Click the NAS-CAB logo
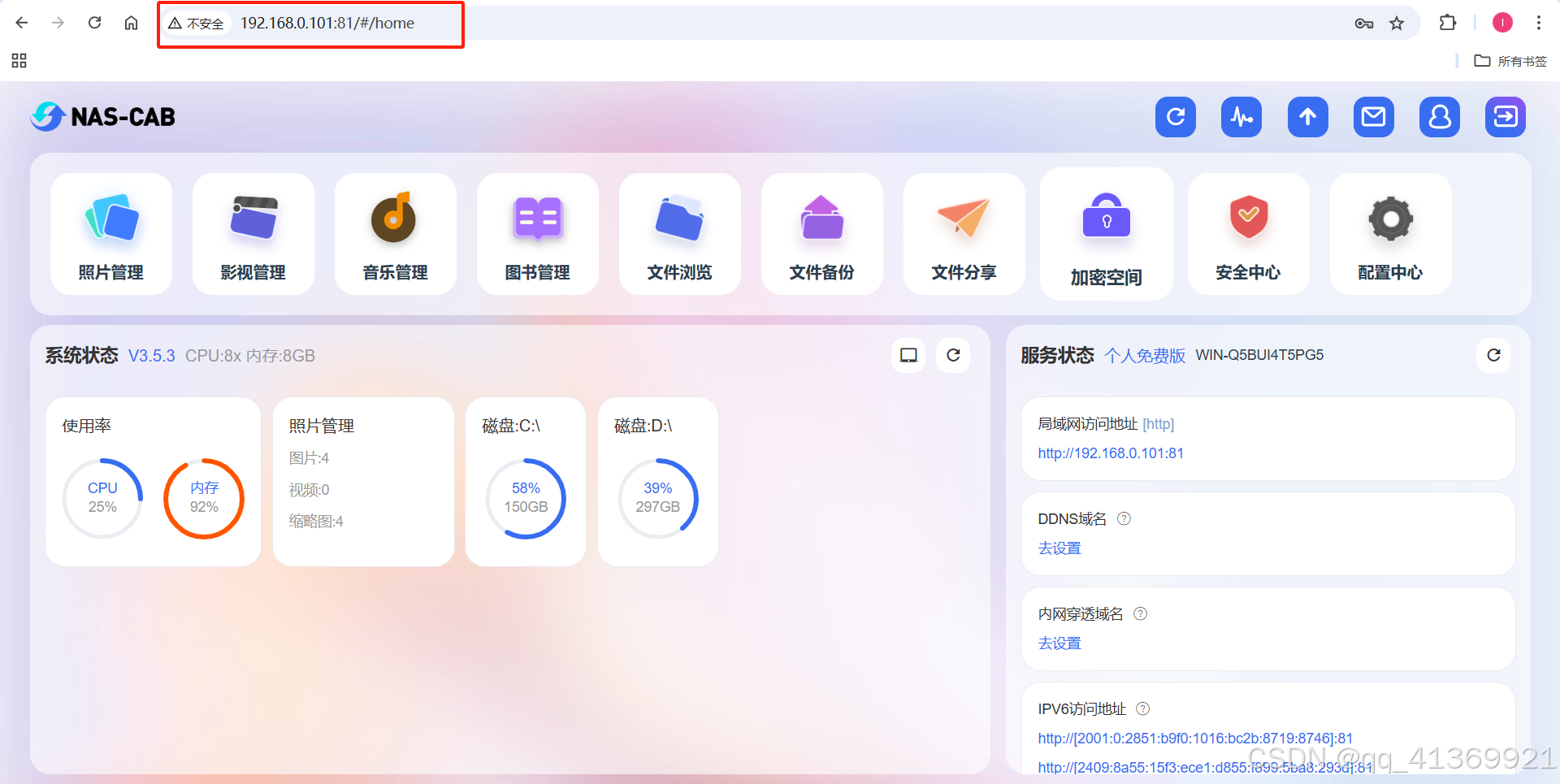Viewport: 1560px width, 784px height. pos(103,117)
